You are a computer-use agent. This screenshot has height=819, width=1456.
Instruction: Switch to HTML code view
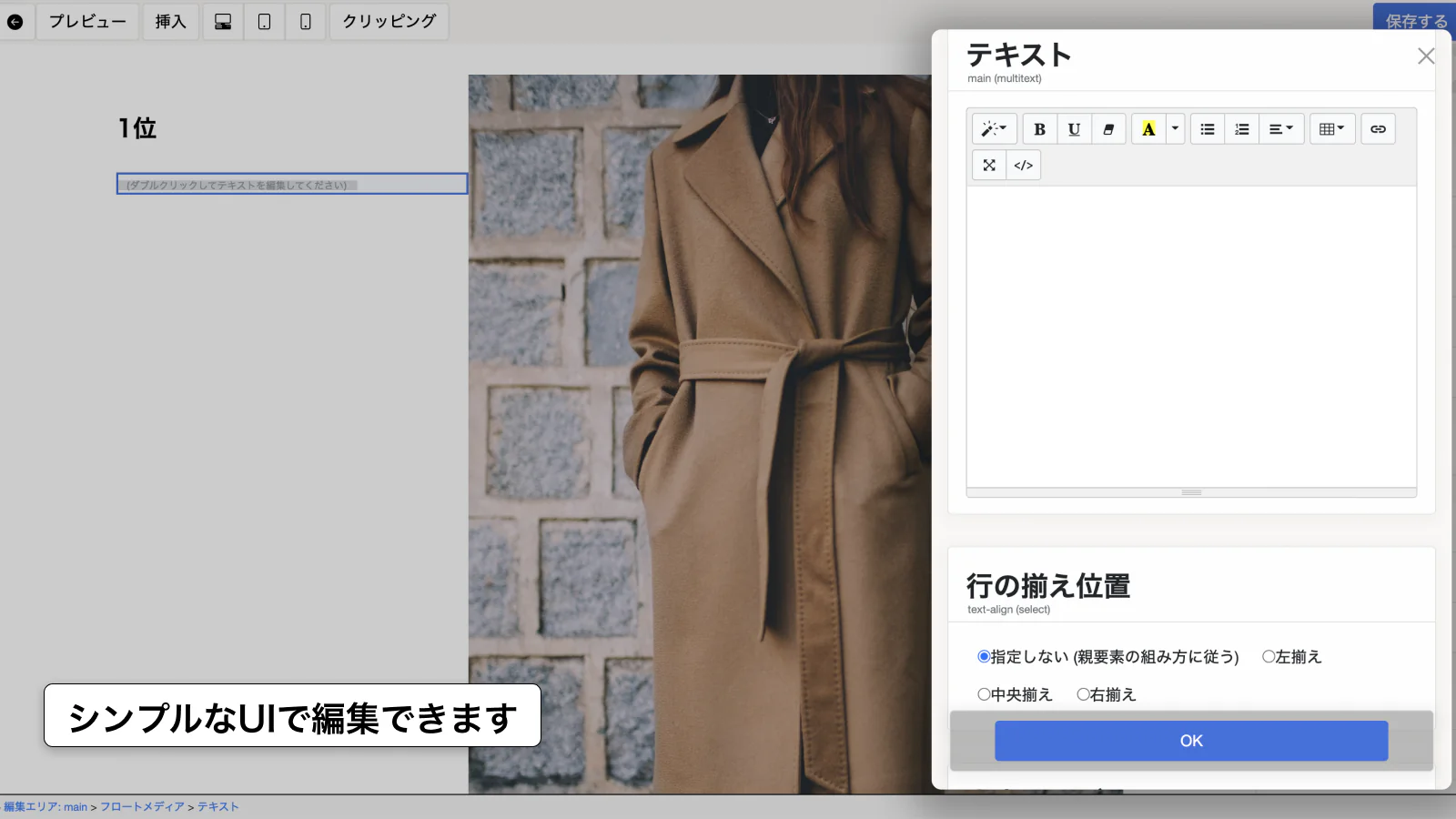click(x=1024, y=166)
